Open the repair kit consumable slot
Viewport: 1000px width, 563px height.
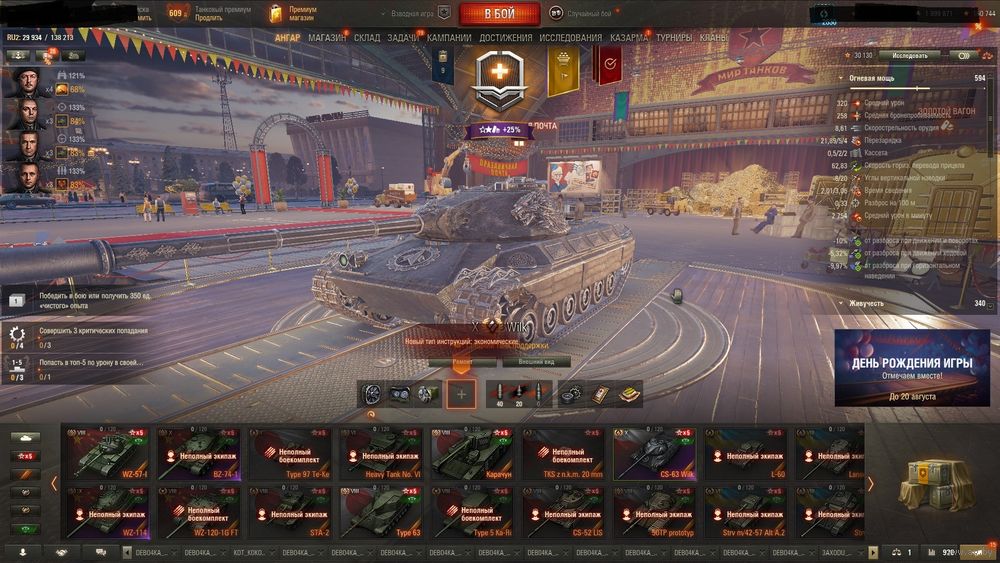(571, 395)
